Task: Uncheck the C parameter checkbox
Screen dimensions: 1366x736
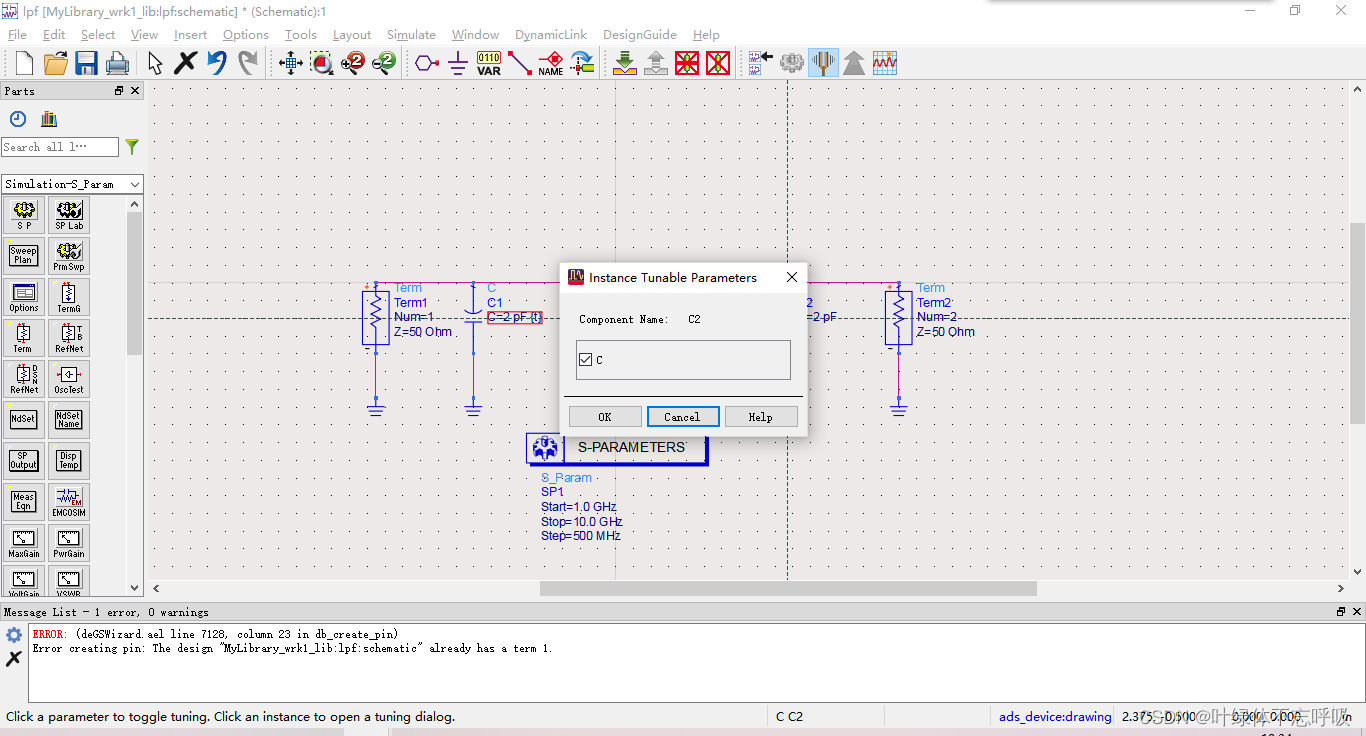Action: coord(586,360)
